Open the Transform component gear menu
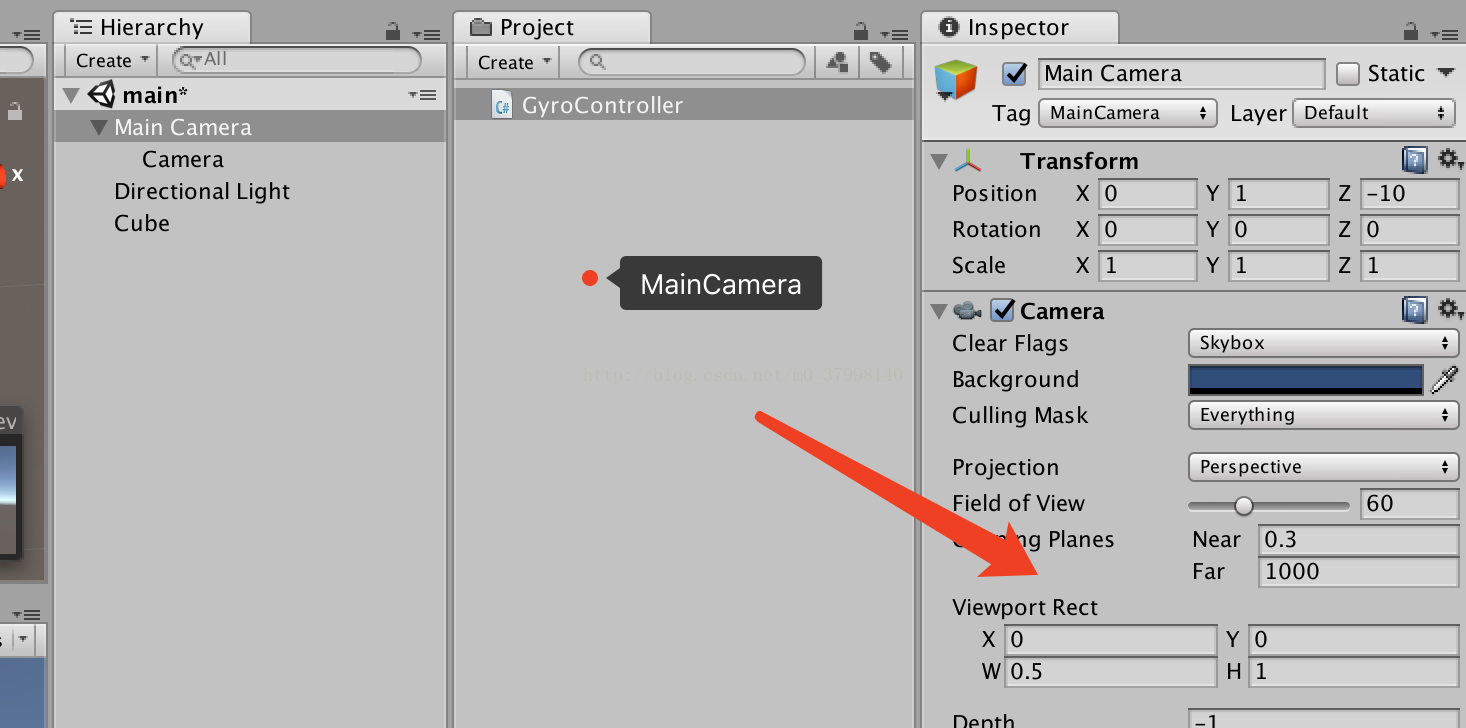Screen dimensions: 1466x728 [x=1449, y=160]
